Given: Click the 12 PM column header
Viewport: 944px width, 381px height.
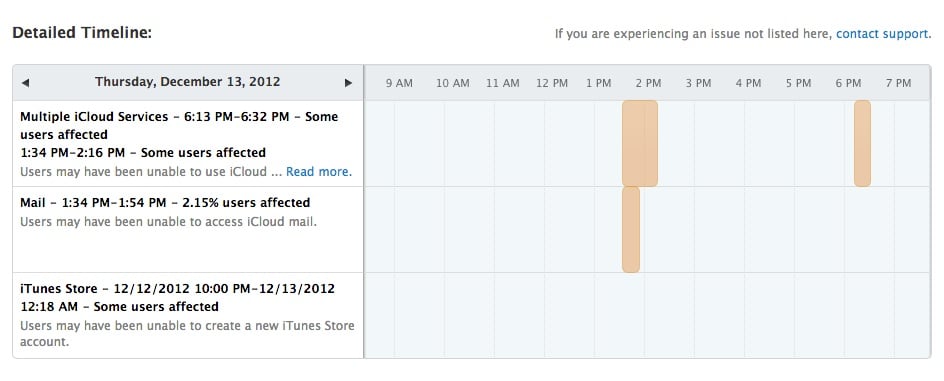Looking at the screenshot, I should (x=552, y=83).
